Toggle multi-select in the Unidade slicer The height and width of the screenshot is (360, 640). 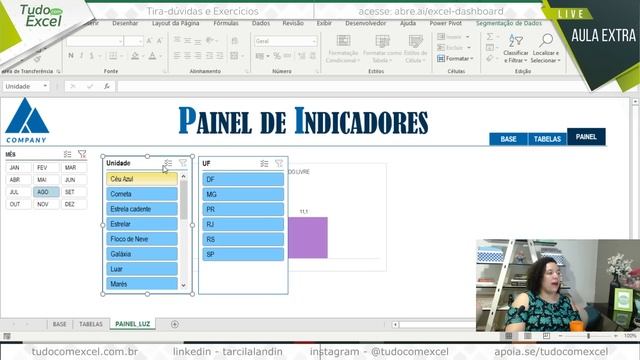168,163
